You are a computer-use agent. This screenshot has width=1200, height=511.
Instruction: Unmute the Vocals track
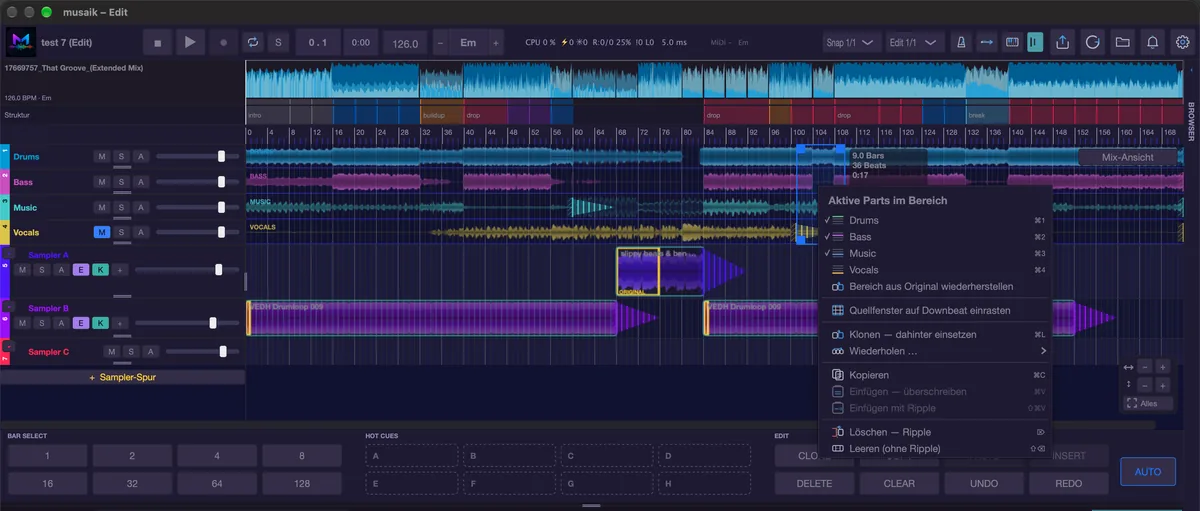tap(101, 232)
